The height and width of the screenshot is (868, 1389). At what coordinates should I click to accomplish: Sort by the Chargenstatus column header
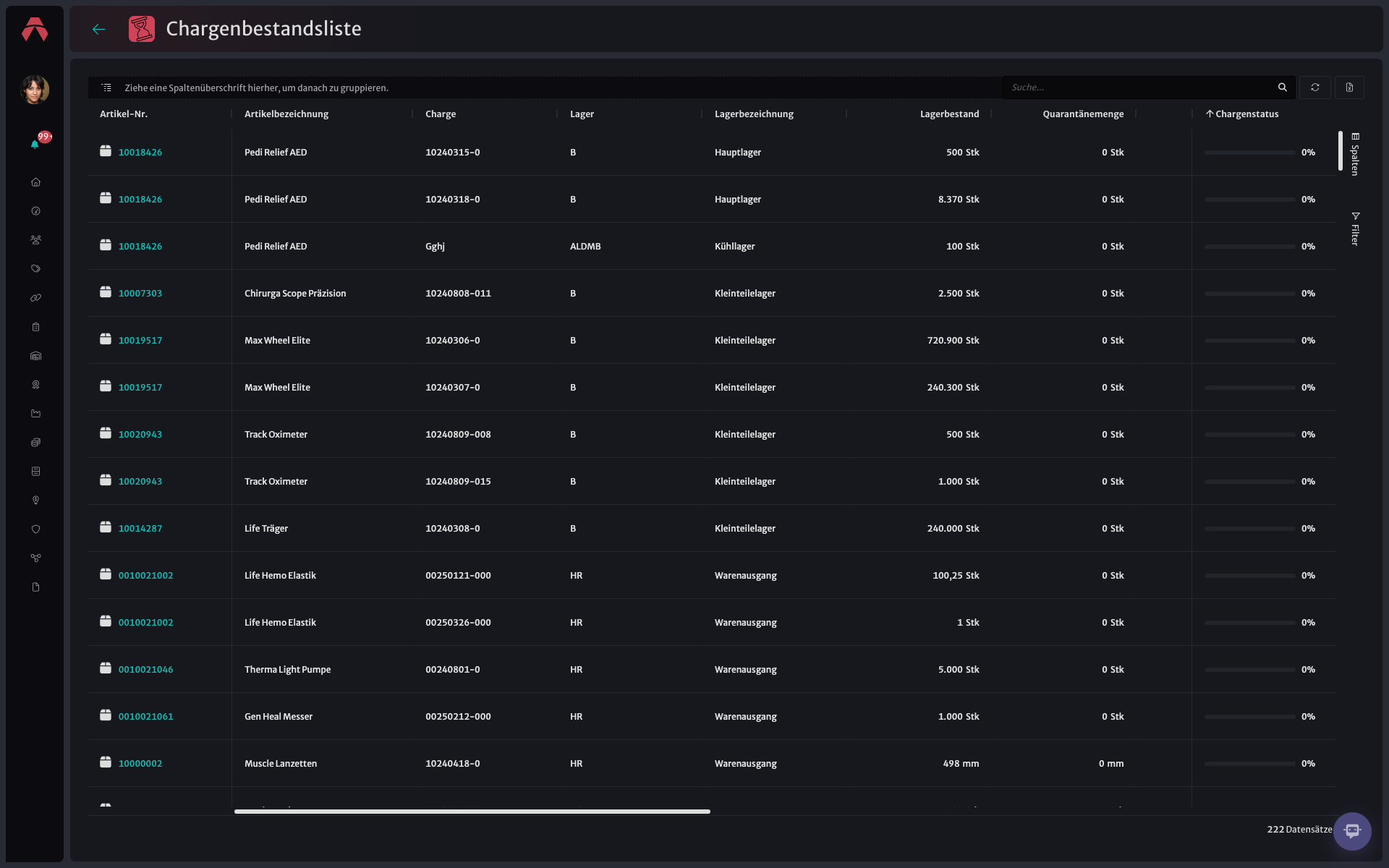(x=1246, y=114)
